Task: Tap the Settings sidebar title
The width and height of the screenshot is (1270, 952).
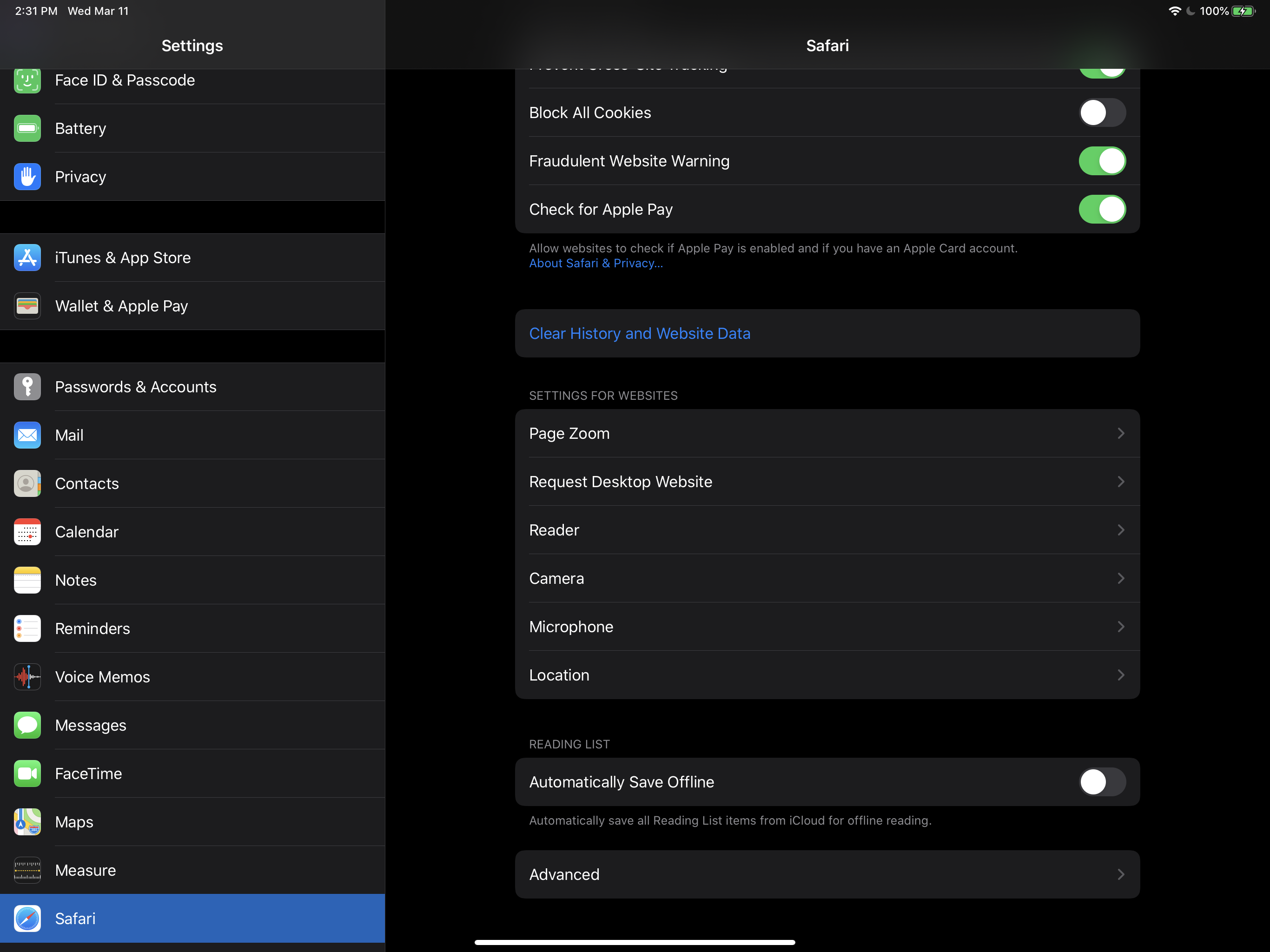Action: tap(192, 46)
